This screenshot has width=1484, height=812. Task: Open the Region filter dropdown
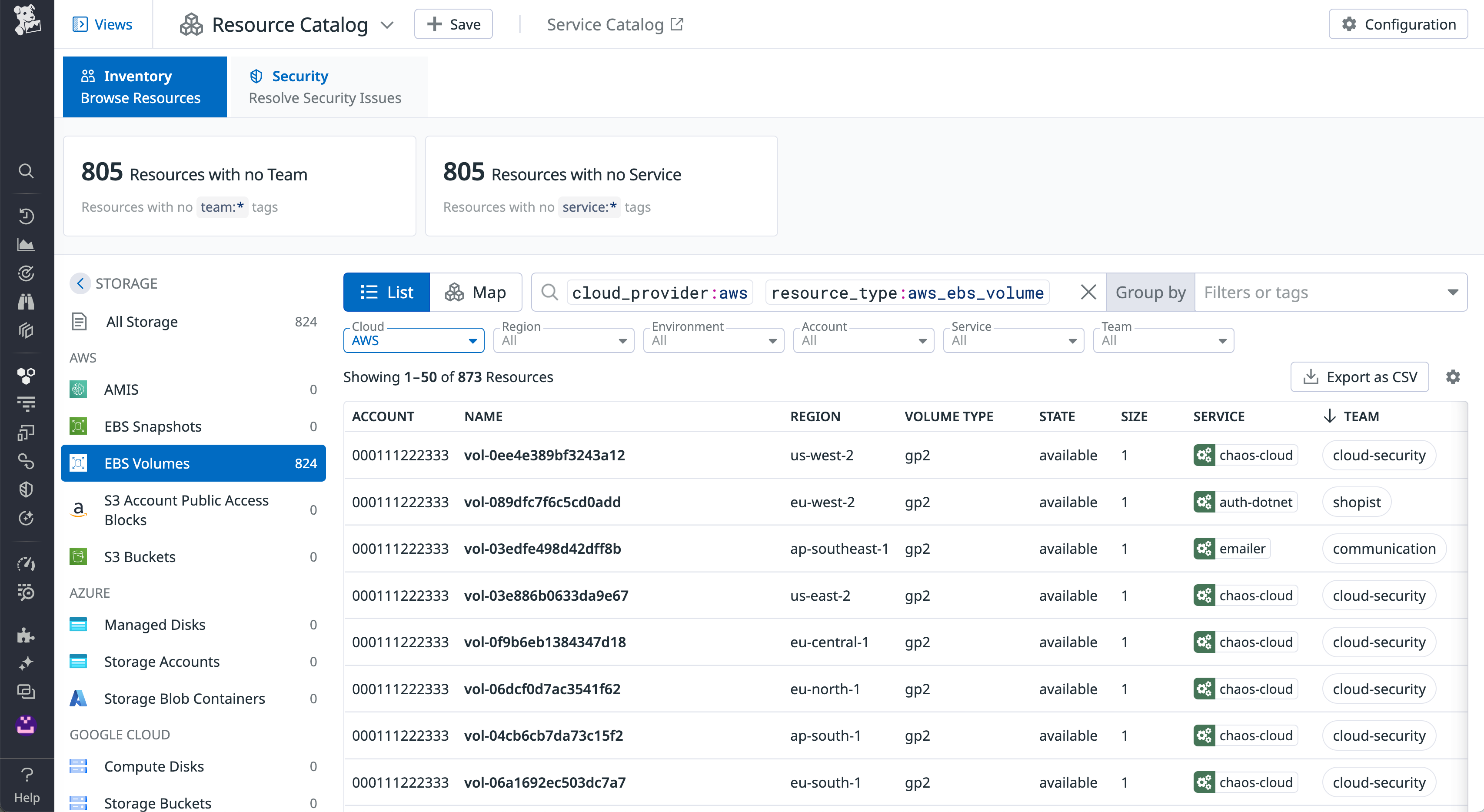click(563, 340)
